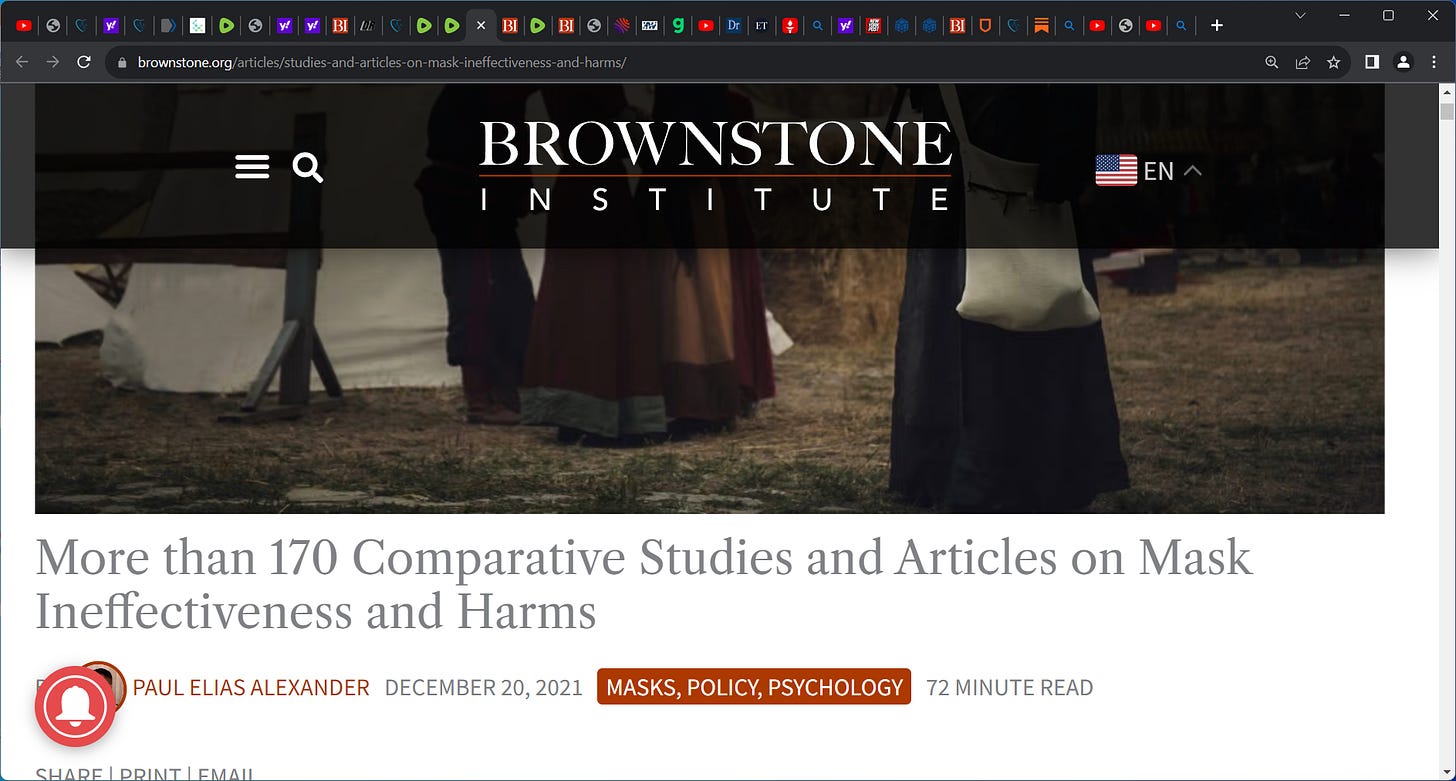This screenshot has width=1456, height=781.
Task: Click the 72 MINUTE READ text
Action: click(x=1009, y=687)
